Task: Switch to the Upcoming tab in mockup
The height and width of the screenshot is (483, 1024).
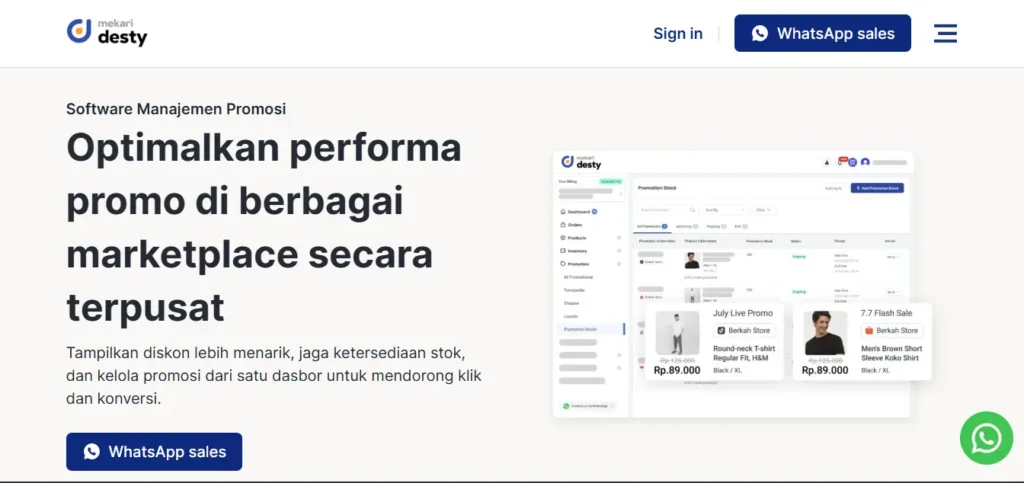Action: click(x=686, y=227)
